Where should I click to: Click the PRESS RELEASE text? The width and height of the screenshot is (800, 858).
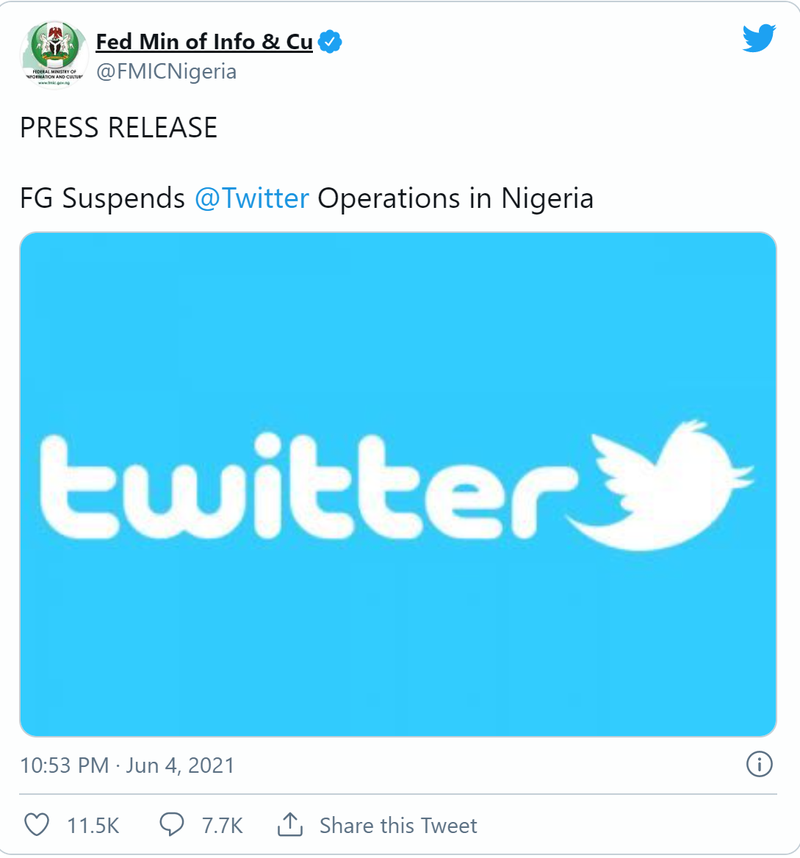(118, 128)
